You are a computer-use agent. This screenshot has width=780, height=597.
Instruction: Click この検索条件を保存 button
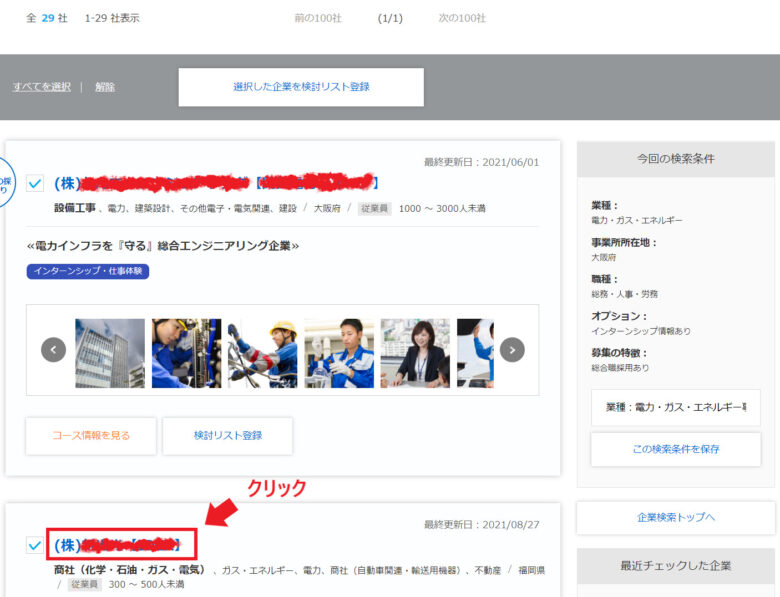(x=676, y=449)
